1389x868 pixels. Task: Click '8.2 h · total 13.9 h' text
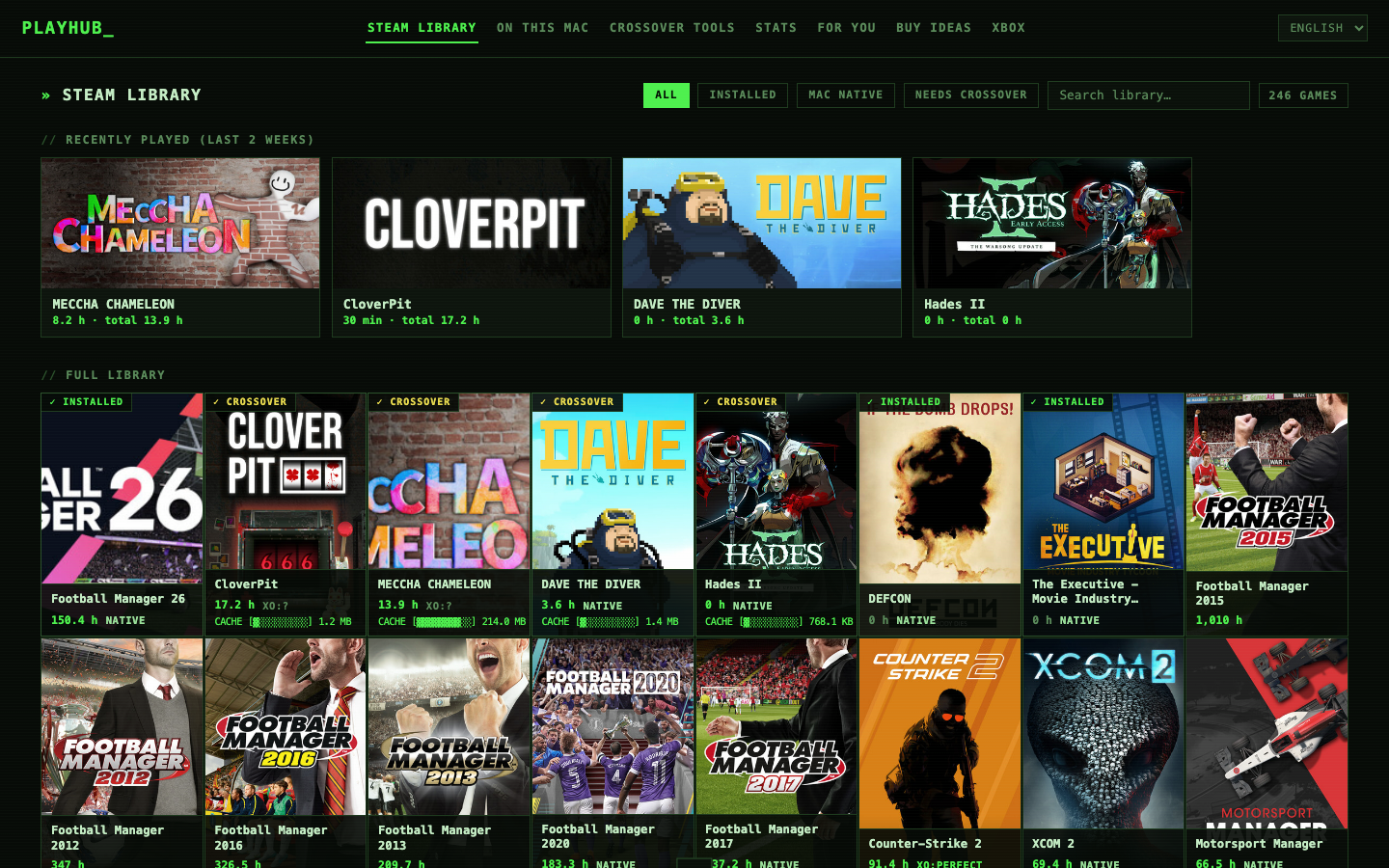click(118, 320)
